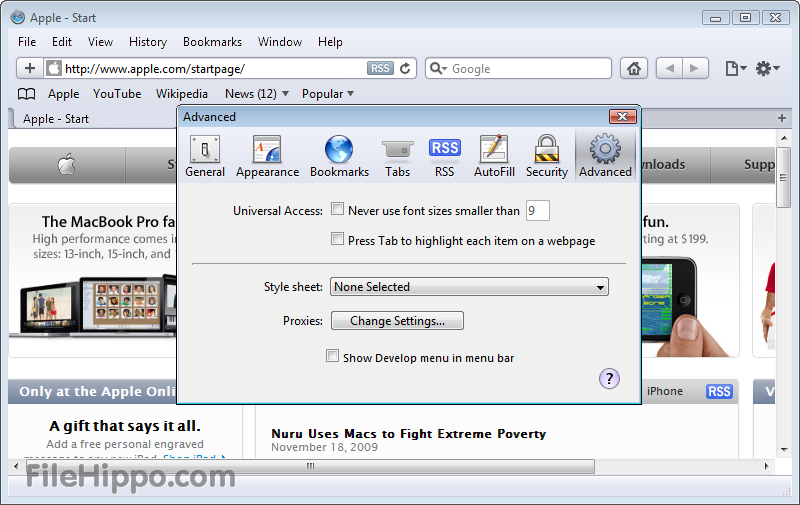Click the site icon beside the URL
This screenshot has height=505, width=800.
54,68
